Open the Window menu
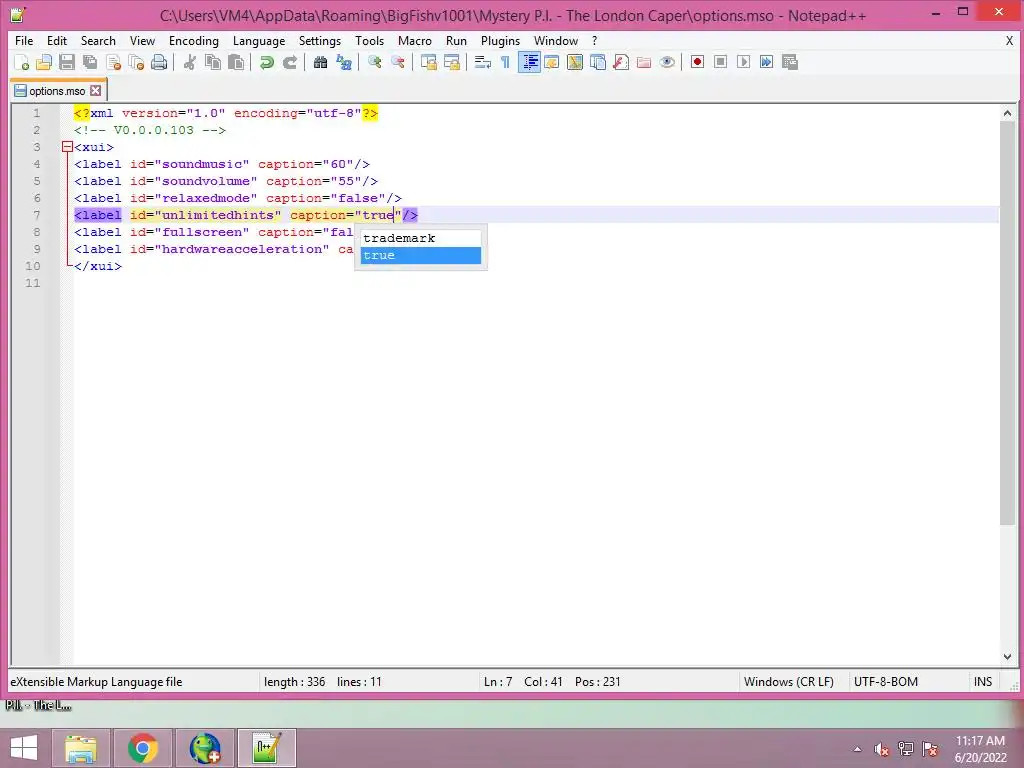Image resolution: width=1024 pixels, height=768 pixels. pos(556,40)
